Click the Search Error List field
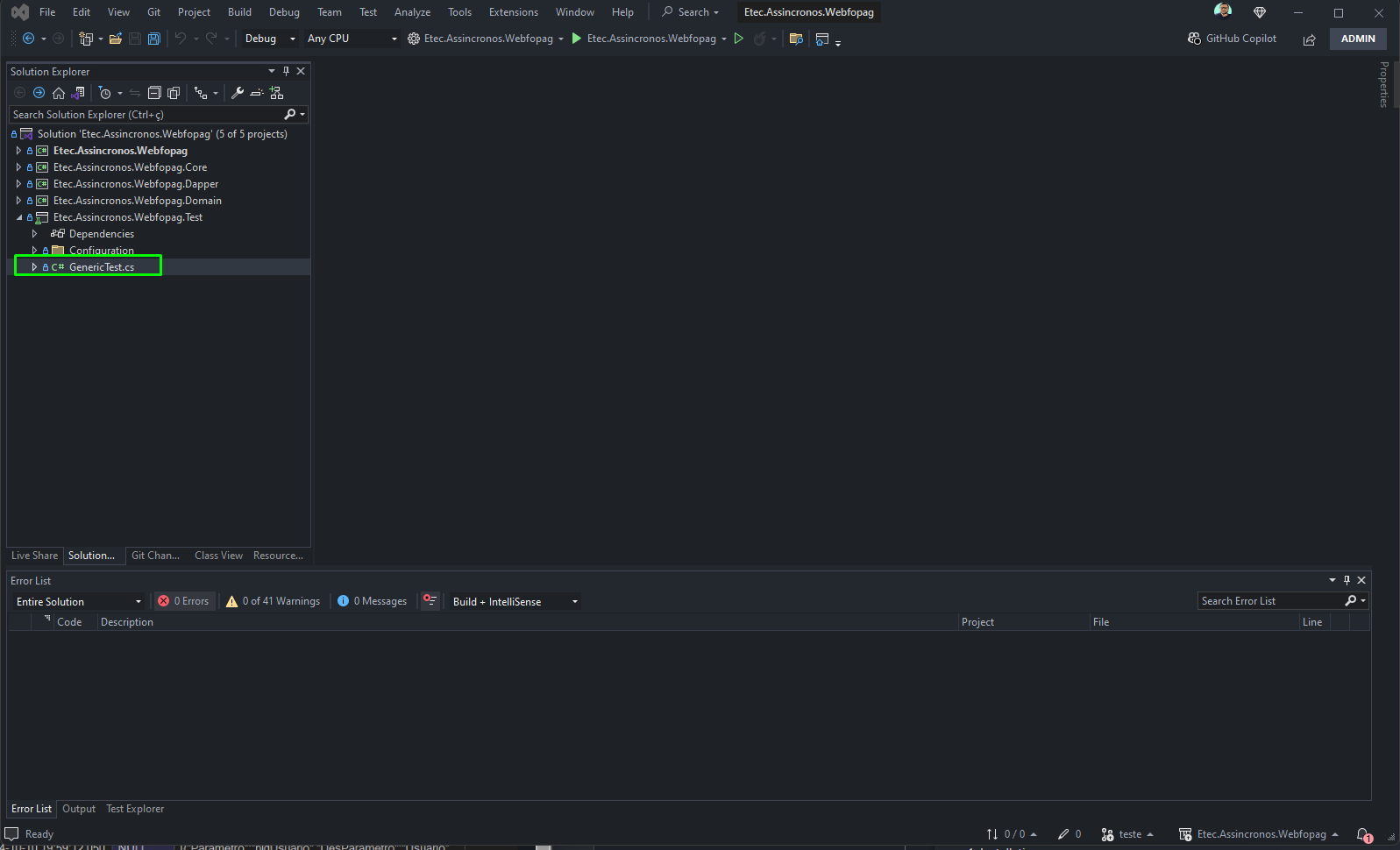Viewport: 1400px width, 850px height. pyautogui.click(x=1270, y=601)
